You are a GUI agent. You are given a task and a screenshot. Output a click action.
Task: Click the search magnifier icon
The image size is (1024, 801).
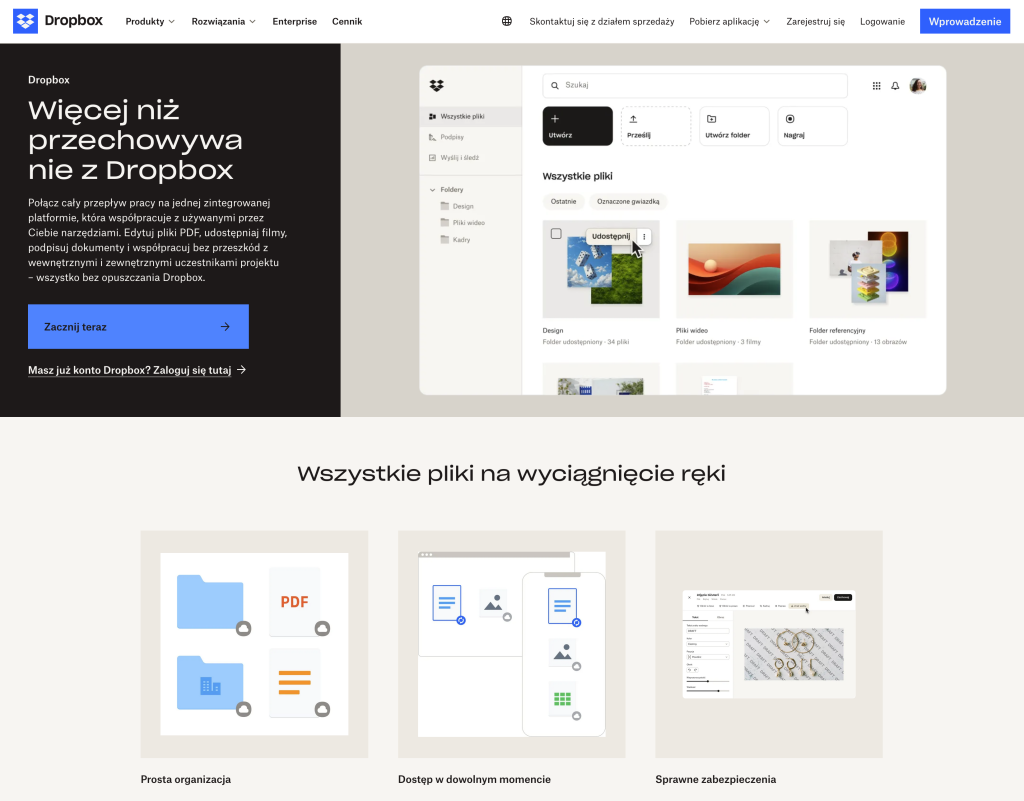pyautogui.click(x=554, y=86)
